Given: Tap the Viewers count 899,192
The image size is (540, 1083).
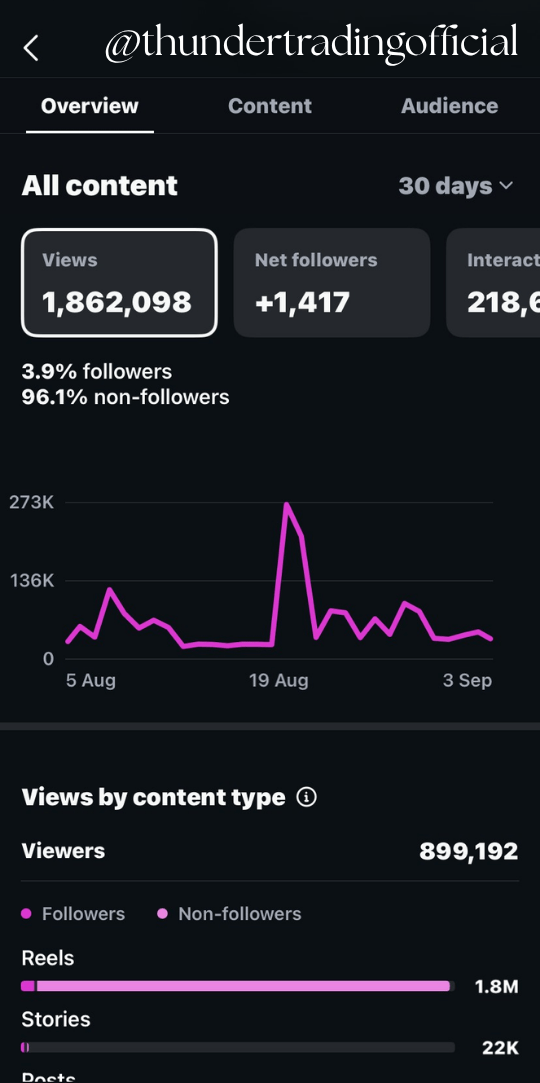Looking at the screenshot, I should [469, 852].
